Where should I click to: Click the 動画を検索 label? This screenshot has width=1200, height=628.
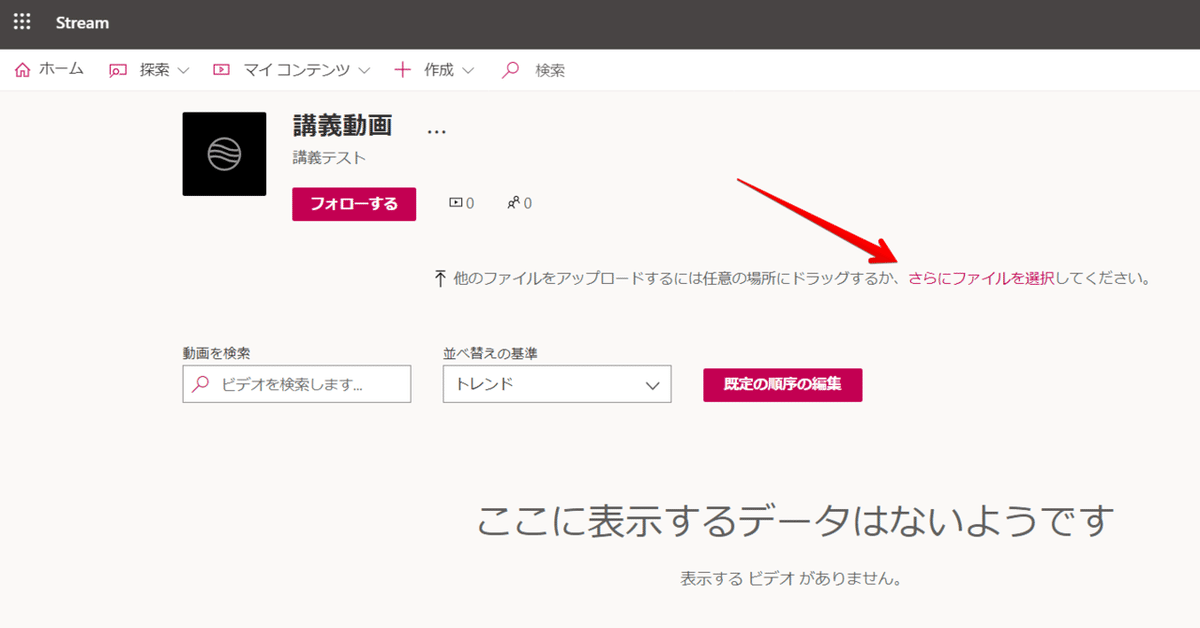(x=216, y=353)
